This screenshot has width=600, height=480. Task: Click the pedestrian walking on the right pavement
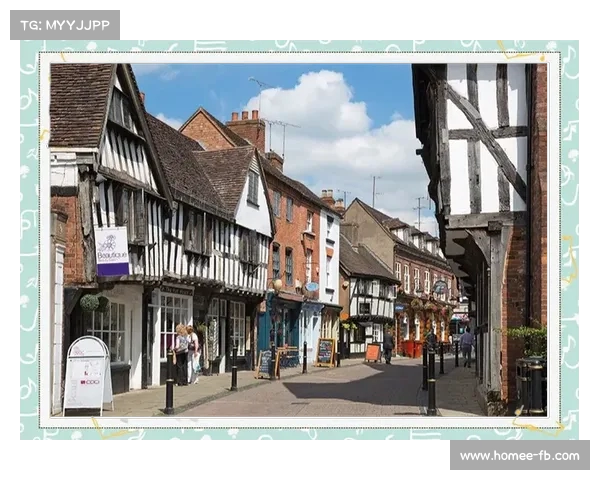click(x=467, y=346)
